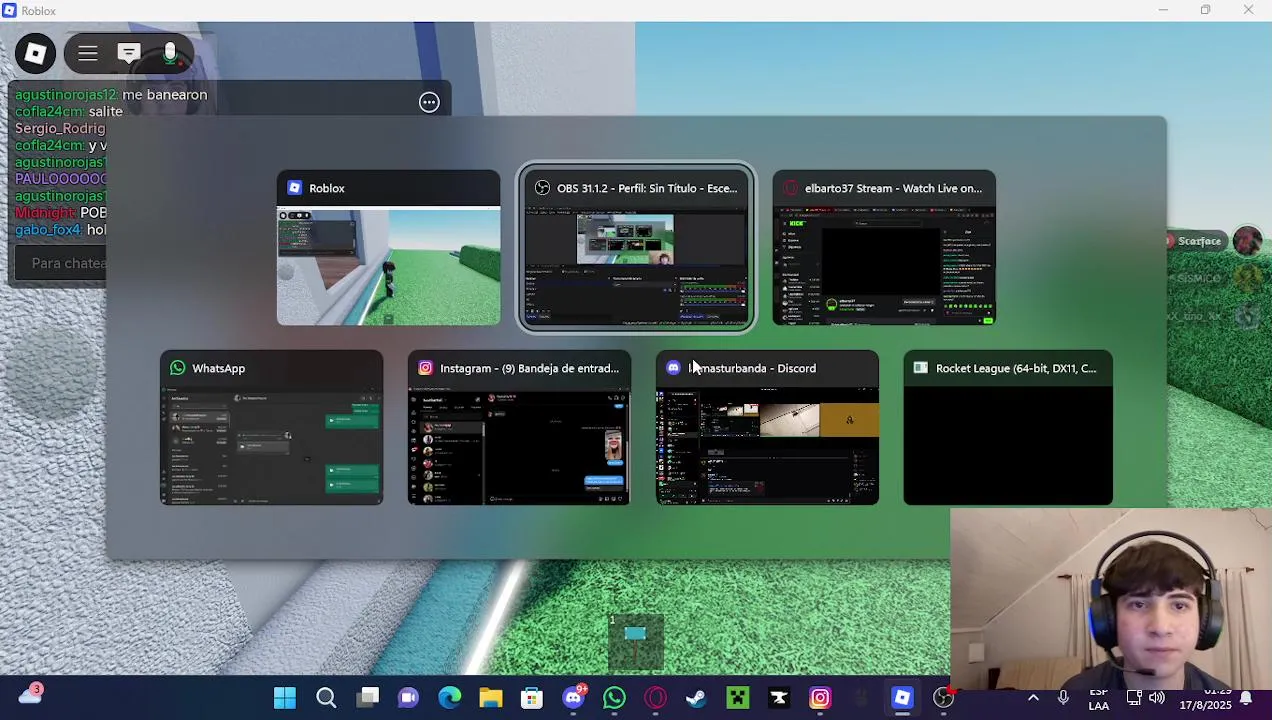This screenshot has width=1272, height=720.
Task: Open the volume icon in the system tray
Action: tap(1157, 698)
